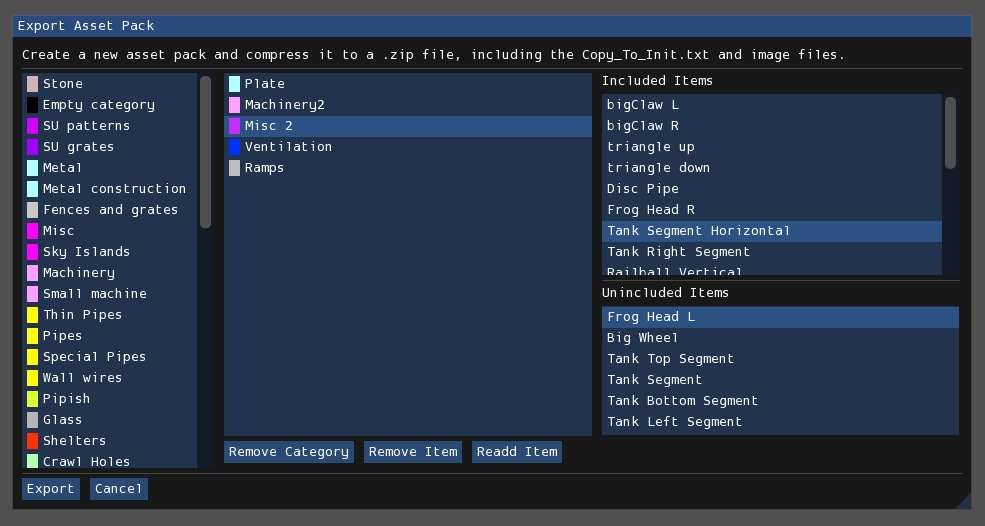
Task: Select Metal construction category
Action: [110, 189]
